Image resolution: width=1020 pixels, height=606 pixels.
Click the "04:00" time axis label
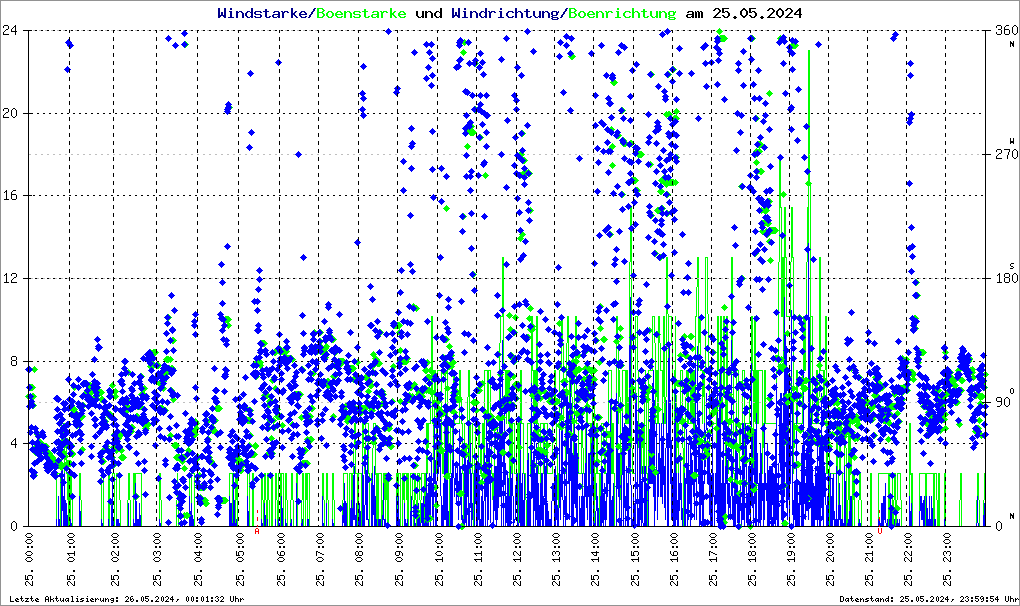pos(198,547)
